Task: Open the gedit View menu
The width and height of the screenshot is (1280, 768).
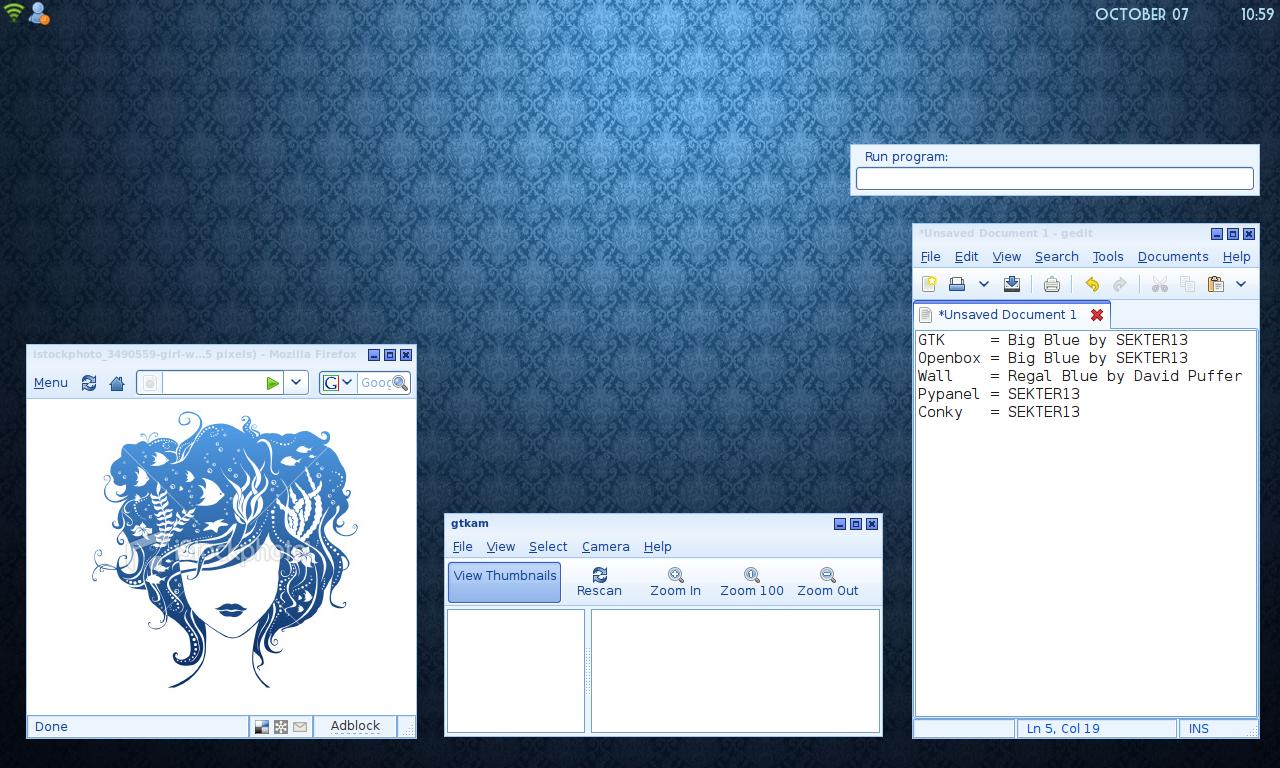Action: pos(1006,257)
